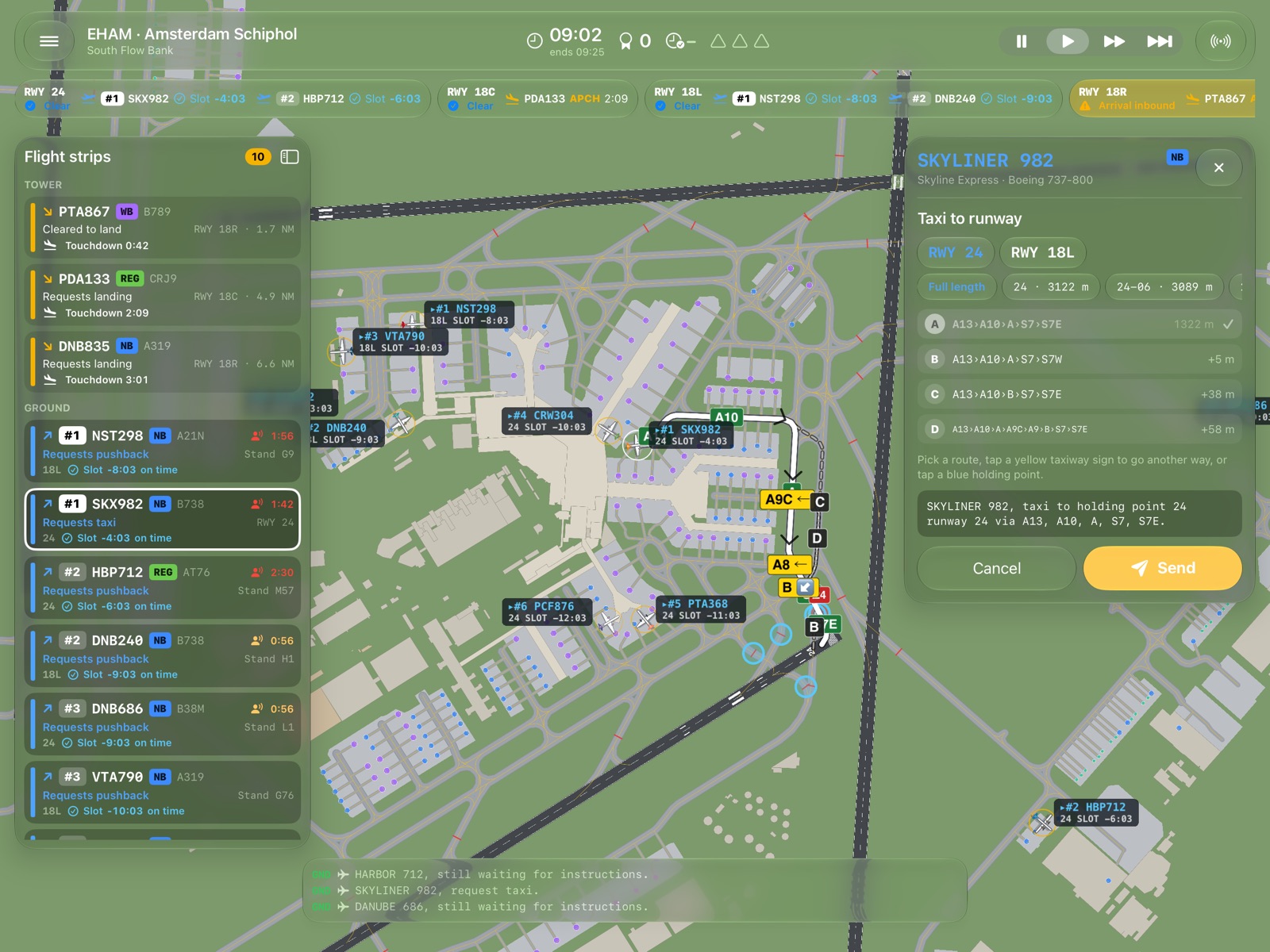Cancel the taxi instruction
This screenshot has width=1270, height=952.
click(x=996, y=568)
